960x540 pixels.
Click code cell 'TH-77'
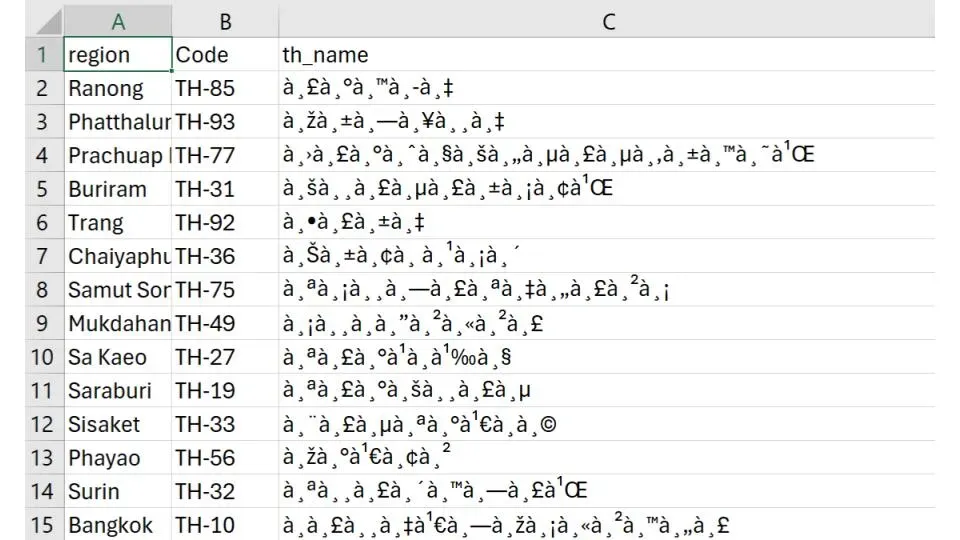[x=225, y=156]
